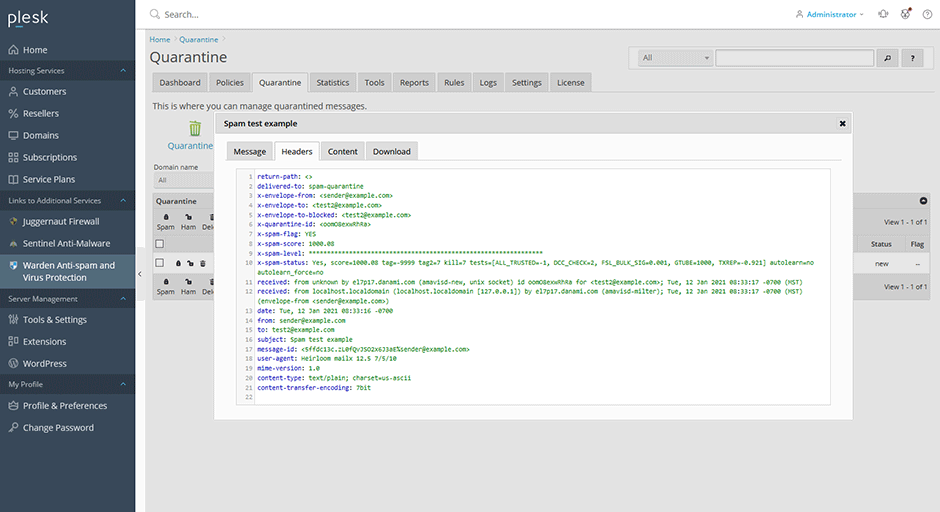Open the Domain name All dropdown
Image resolution: width=940 pixels, height=512 pixels.
click(x=183, y=180)
